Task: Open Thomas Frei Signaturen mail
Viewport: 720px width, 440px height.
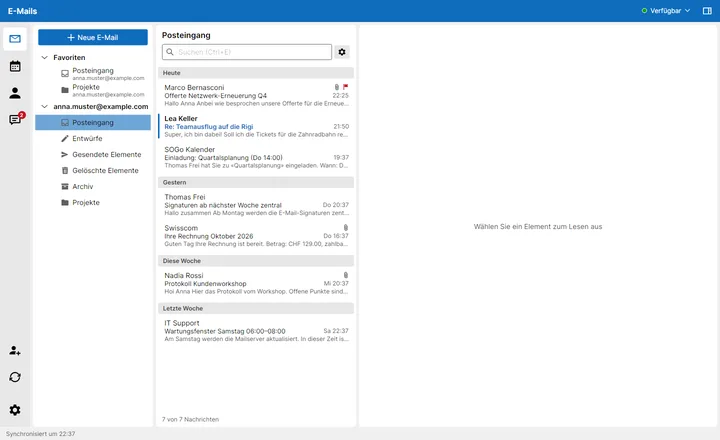Action: [x=256, y=205]
